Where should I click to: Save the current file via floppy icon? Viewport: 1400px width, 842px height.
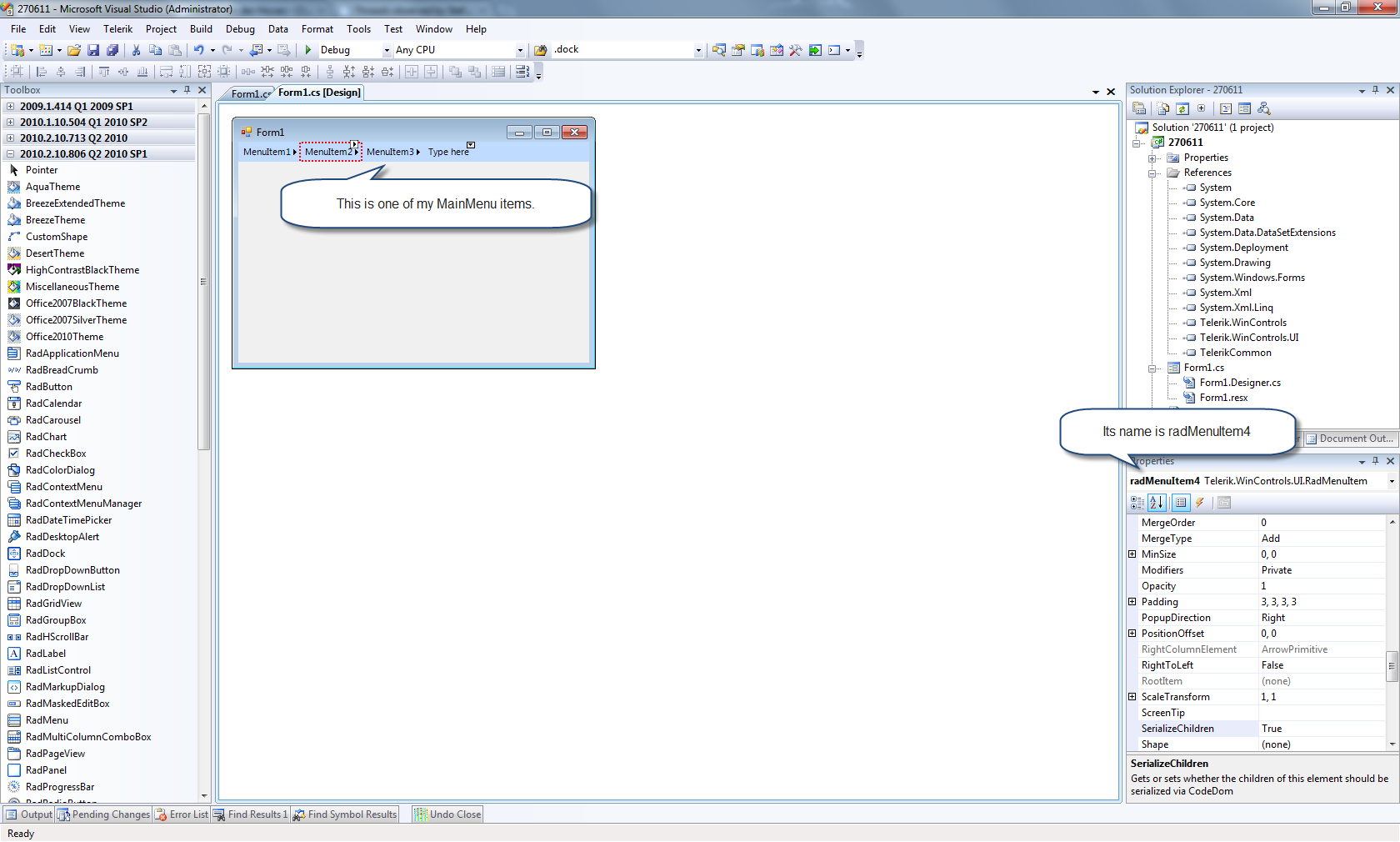pyautogui.click(x=93, y=50)
